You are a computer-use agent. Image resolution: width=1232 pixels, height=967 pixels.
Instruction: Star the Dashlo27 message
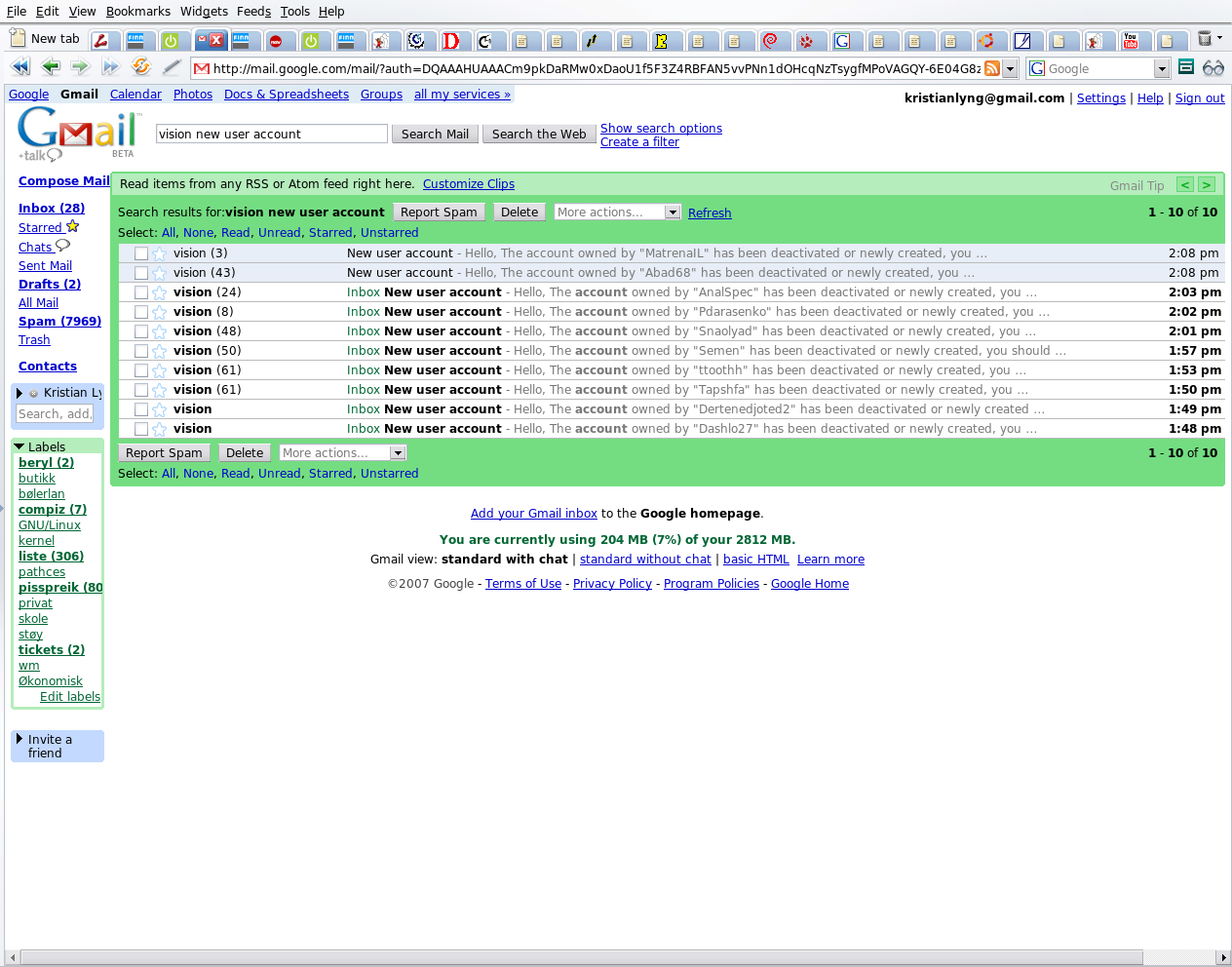[x=159, y=429]
